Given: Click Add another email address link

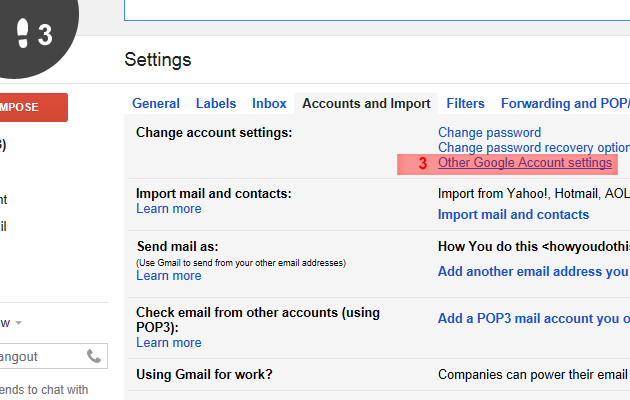Looking at the screenshot, I should pos(534,271).
